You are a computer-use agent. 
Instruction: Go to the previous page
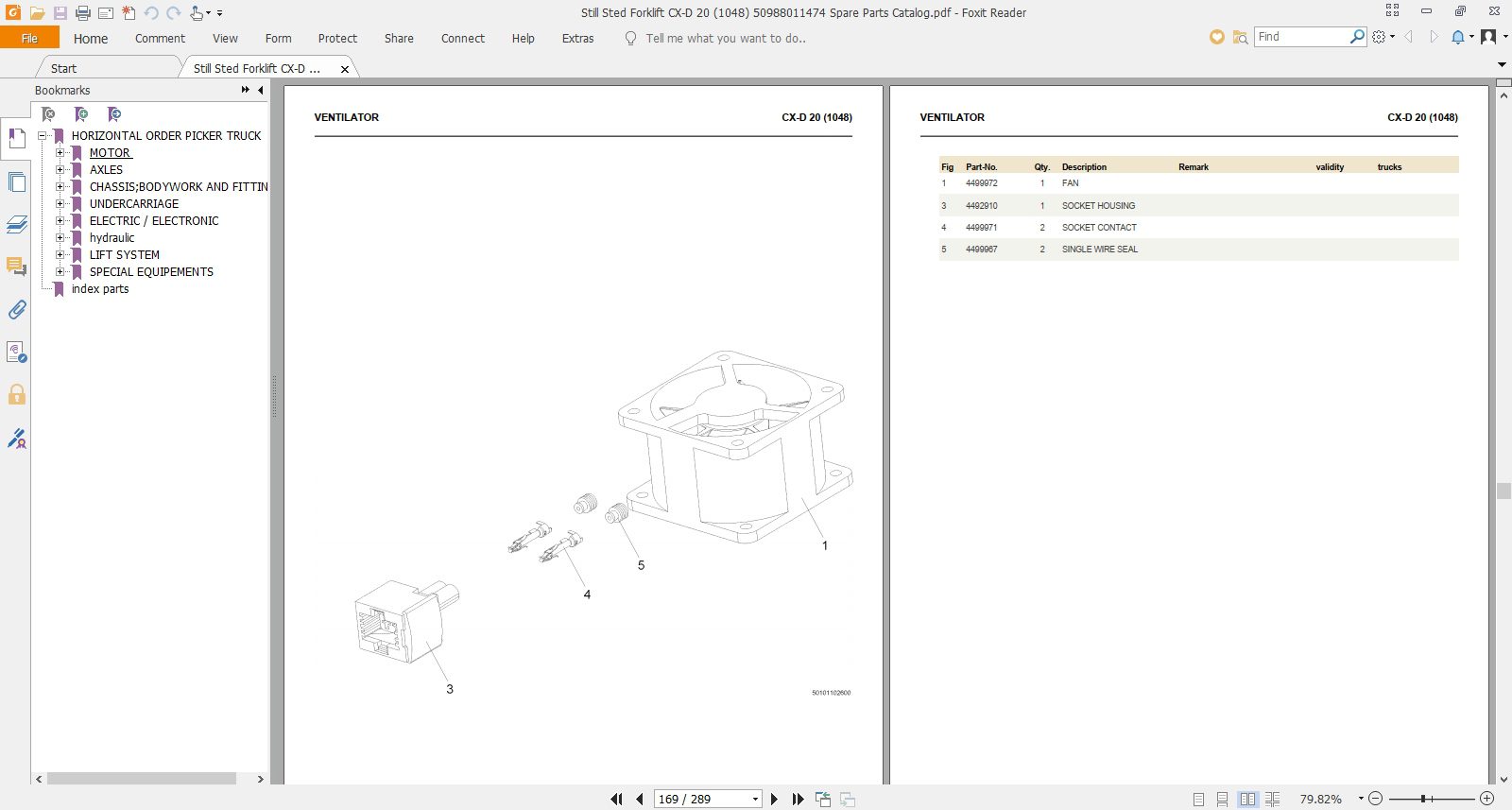click(x=640, y=799)
